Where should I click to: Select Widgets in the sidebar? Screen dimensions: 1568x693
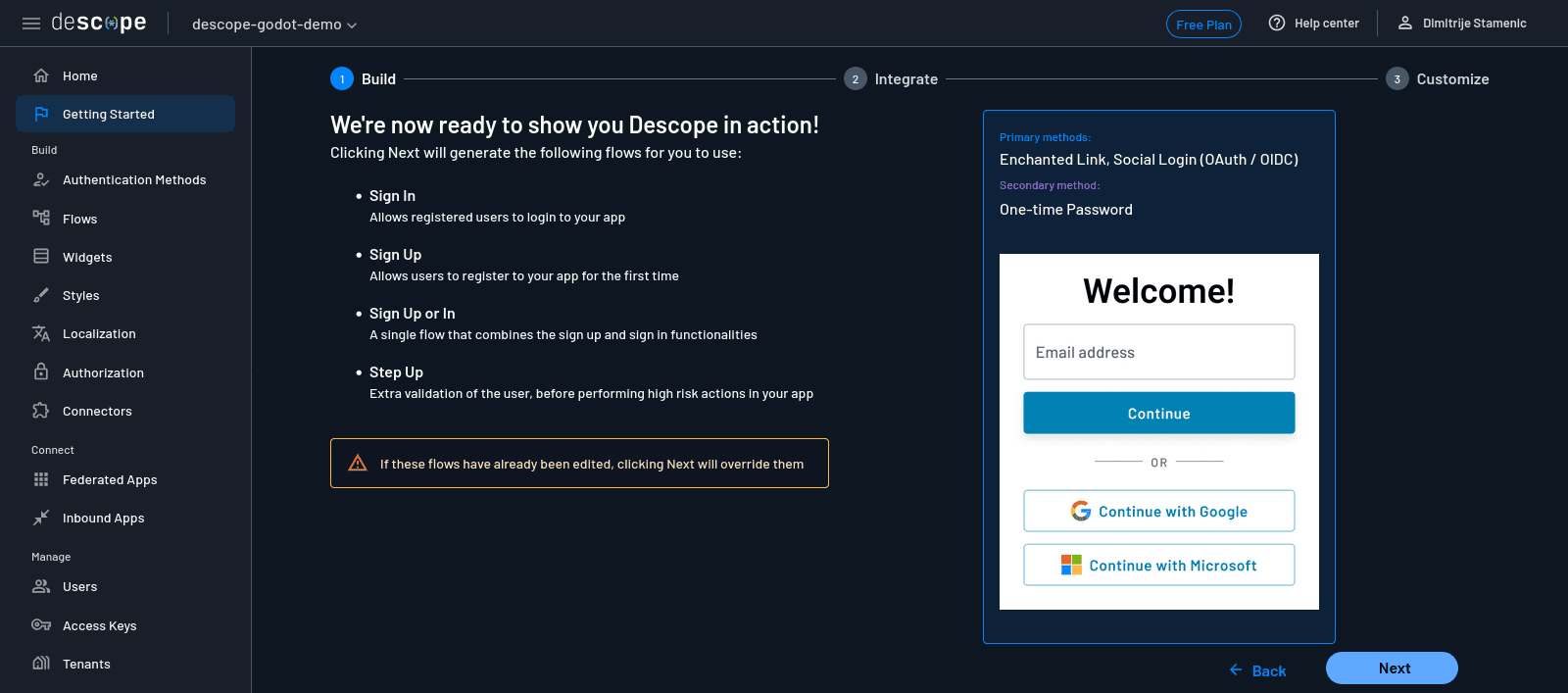coord(87,258)
